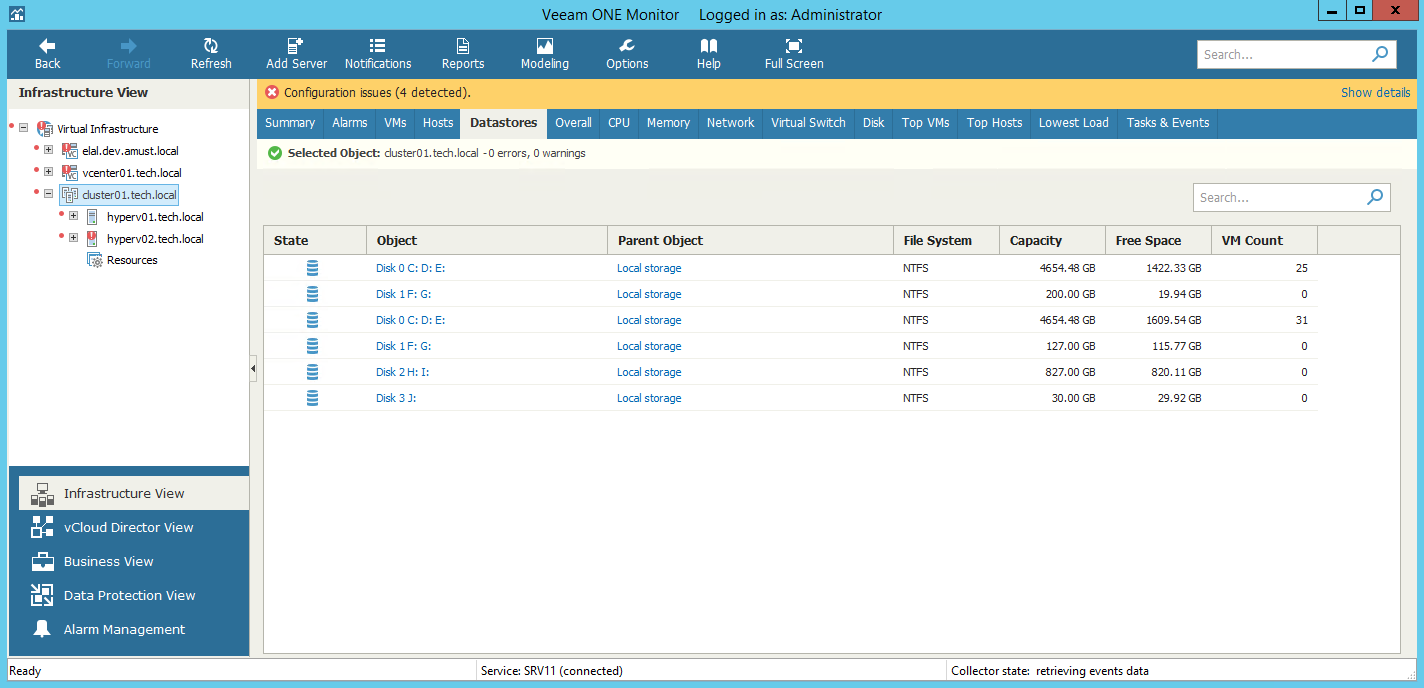Switch to Full Screen mode
This screenshot has width=1424, height=688.
pyautogui.click(x=794, y=54)
